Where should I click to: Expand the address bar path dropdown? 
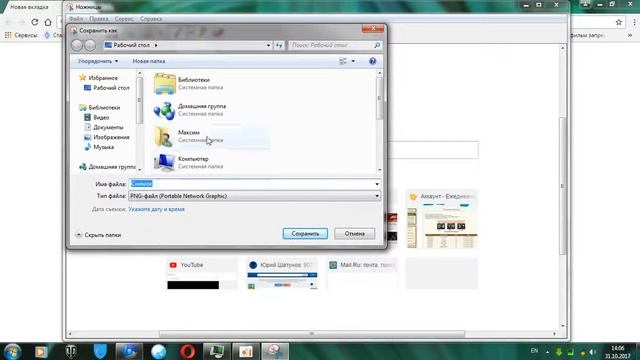pos(268,45)
